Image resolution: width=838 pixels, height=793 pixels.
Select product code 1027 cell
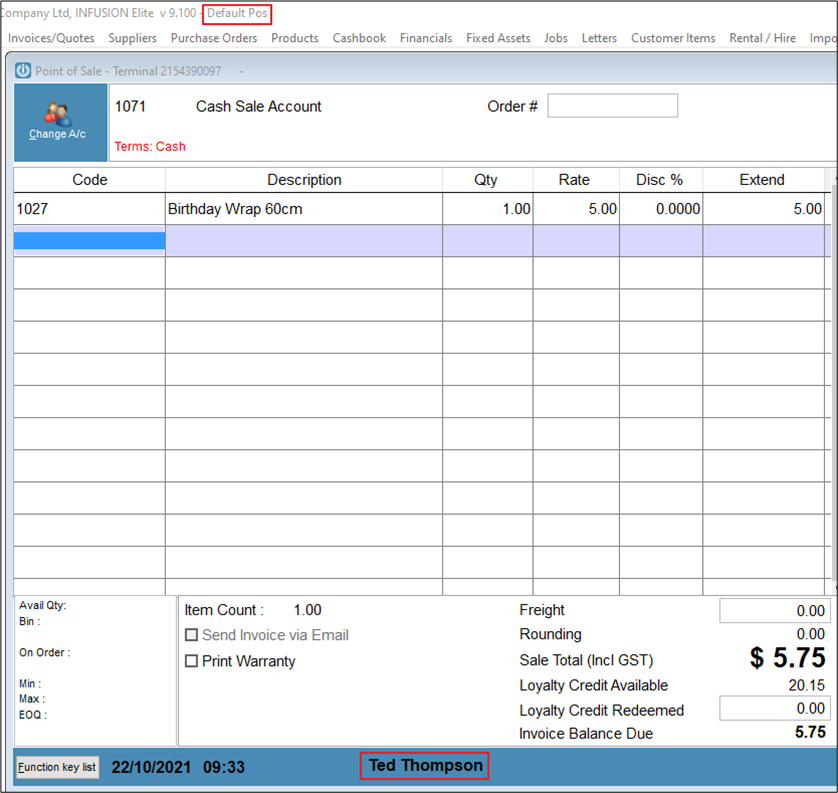click(x=89, y=209)
